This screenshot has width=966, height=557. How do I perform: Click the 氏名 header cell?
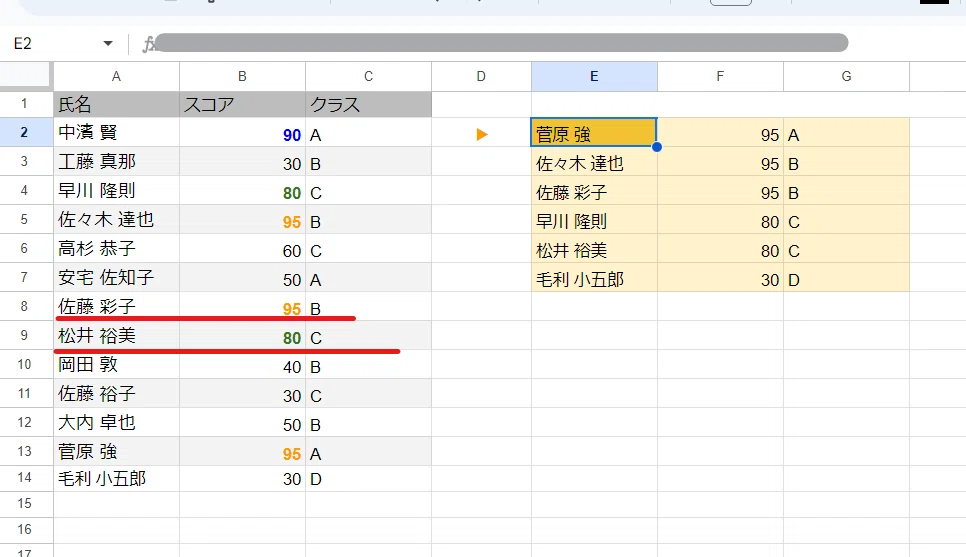point(116,104)
